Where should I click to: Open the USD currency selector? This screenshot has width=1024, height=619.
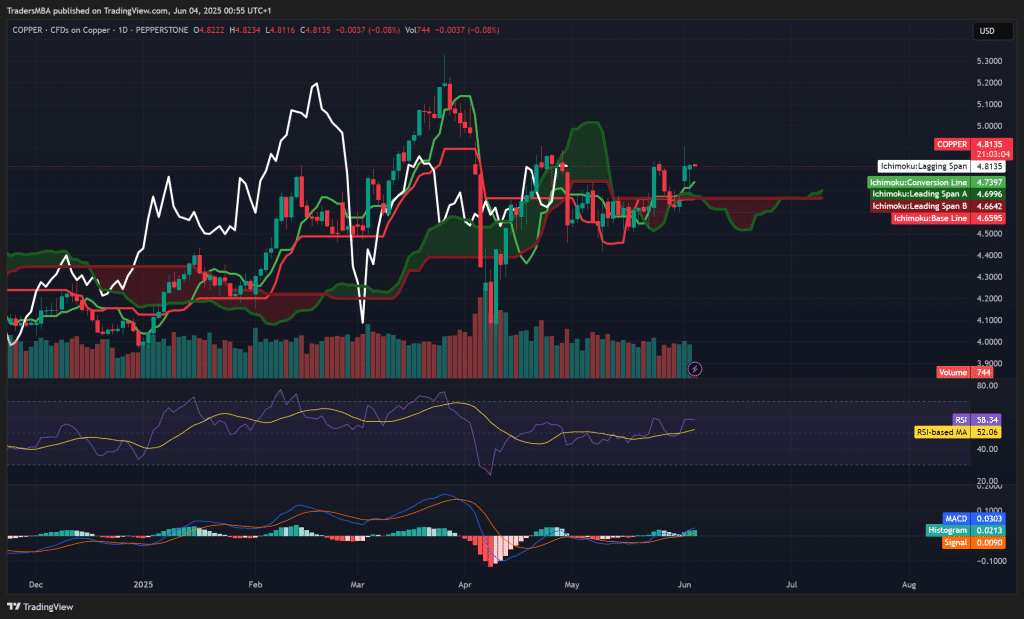[x=986, y=31]
